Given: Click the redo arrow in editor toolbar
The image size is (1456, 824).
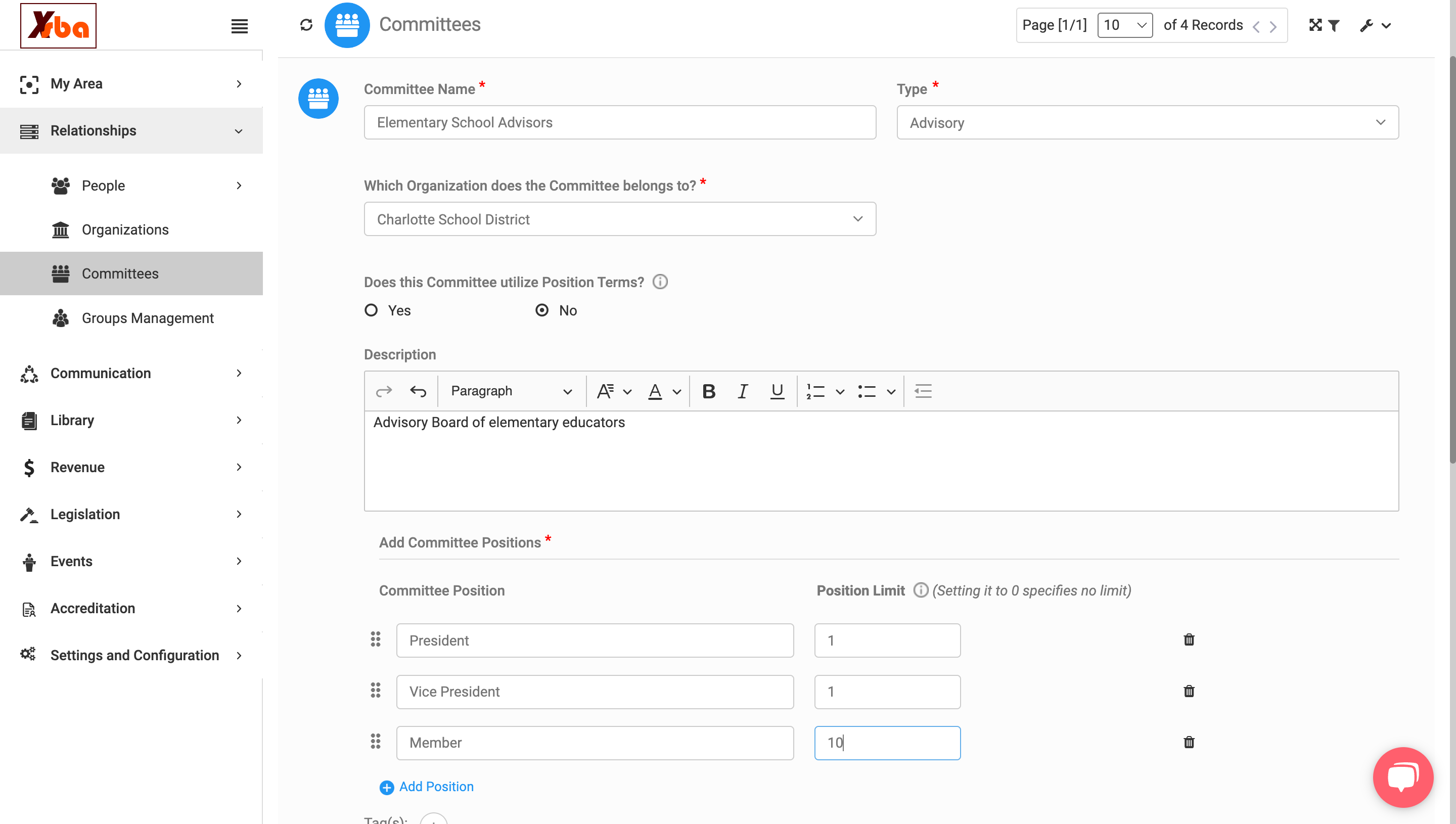Looking at the screenshot, I should click(384, 391).
